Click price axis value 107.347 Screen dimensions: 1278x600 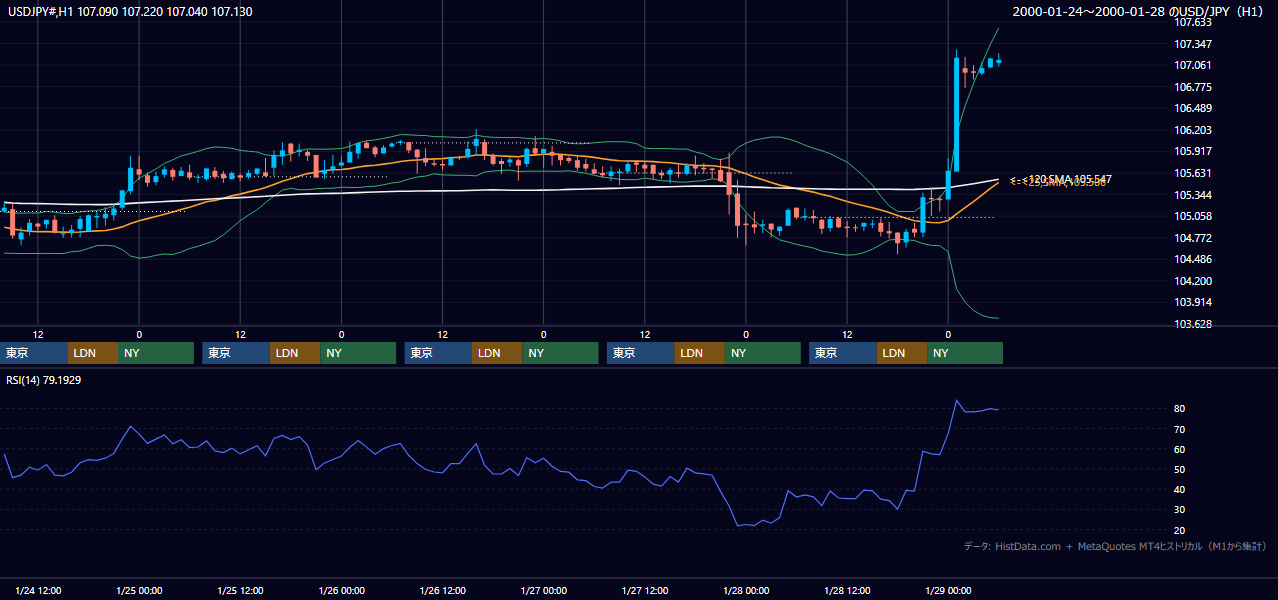pos(1194,44)
